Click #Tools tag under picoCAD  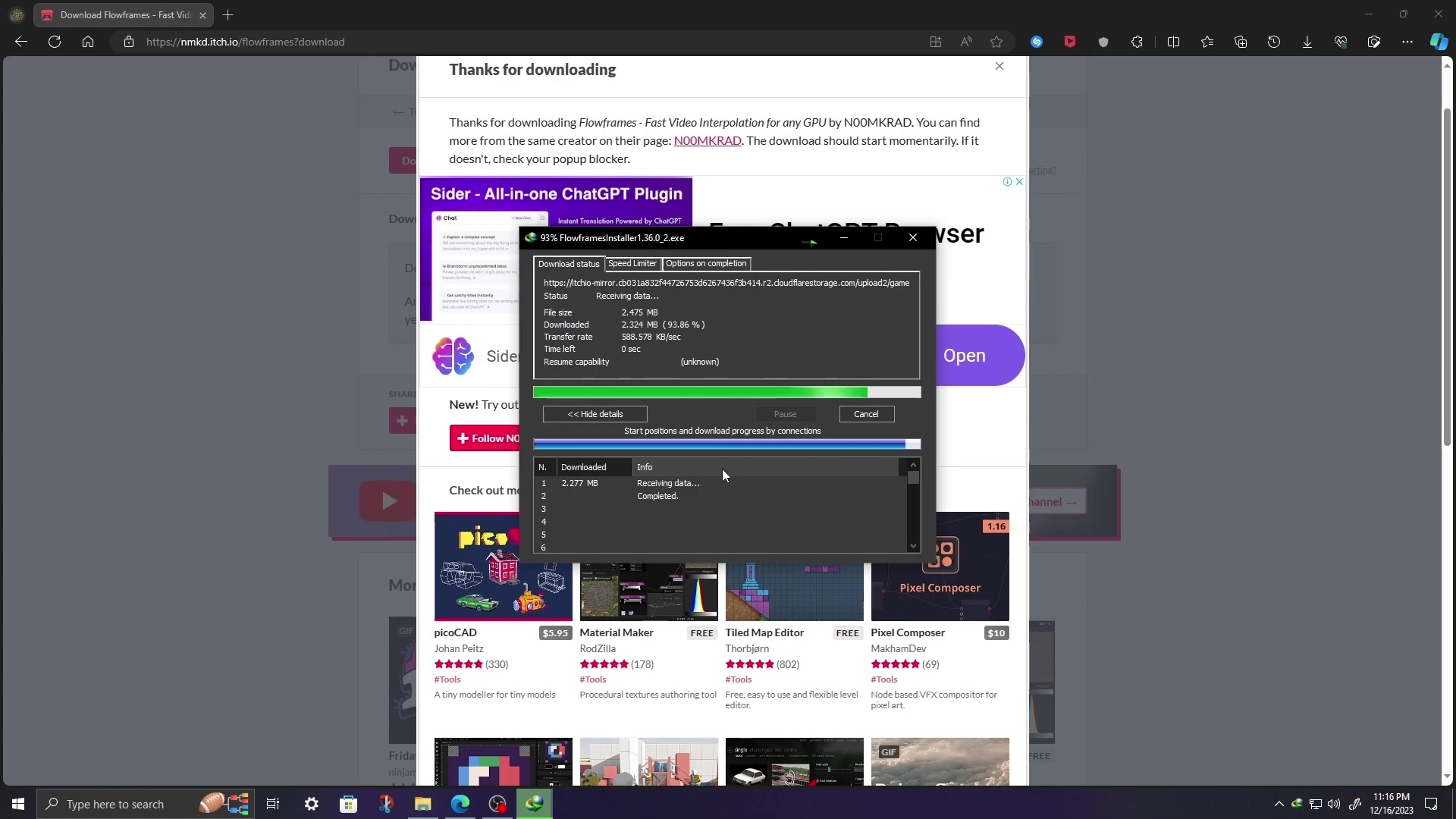[447, 679]
